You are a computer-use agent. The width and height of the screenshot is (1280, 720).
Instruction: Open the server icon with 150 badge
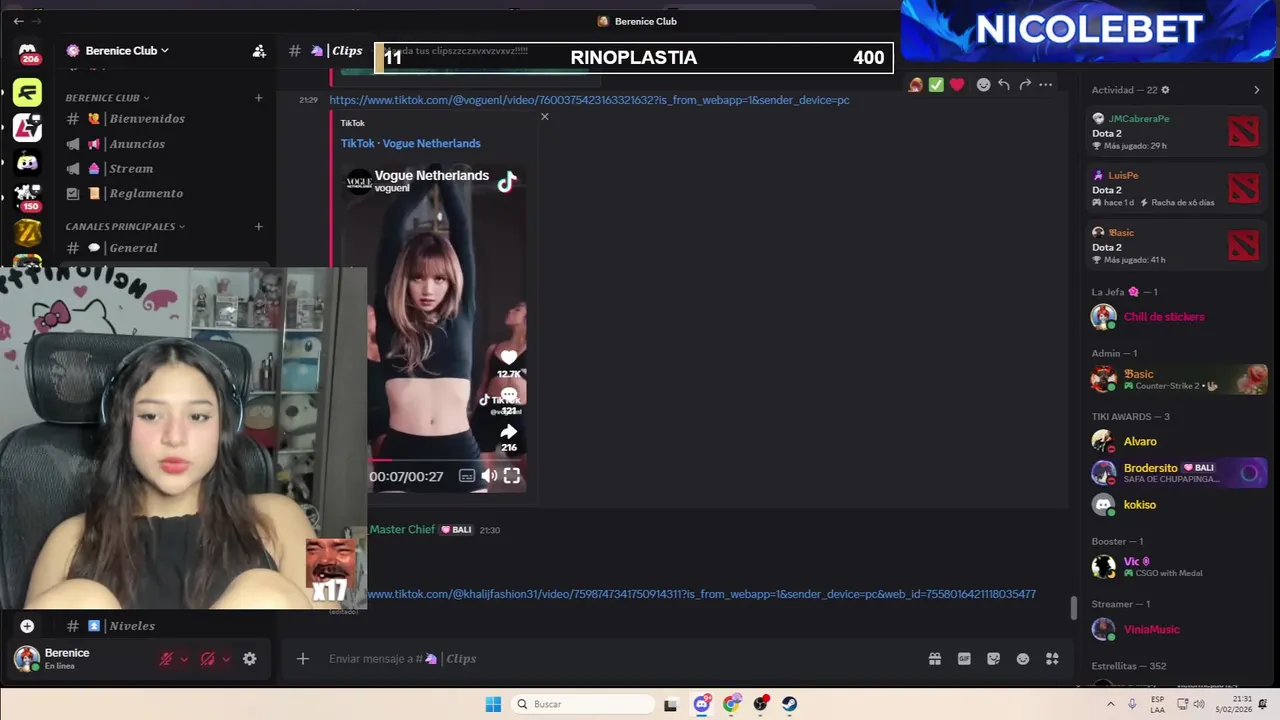point(28,197)
